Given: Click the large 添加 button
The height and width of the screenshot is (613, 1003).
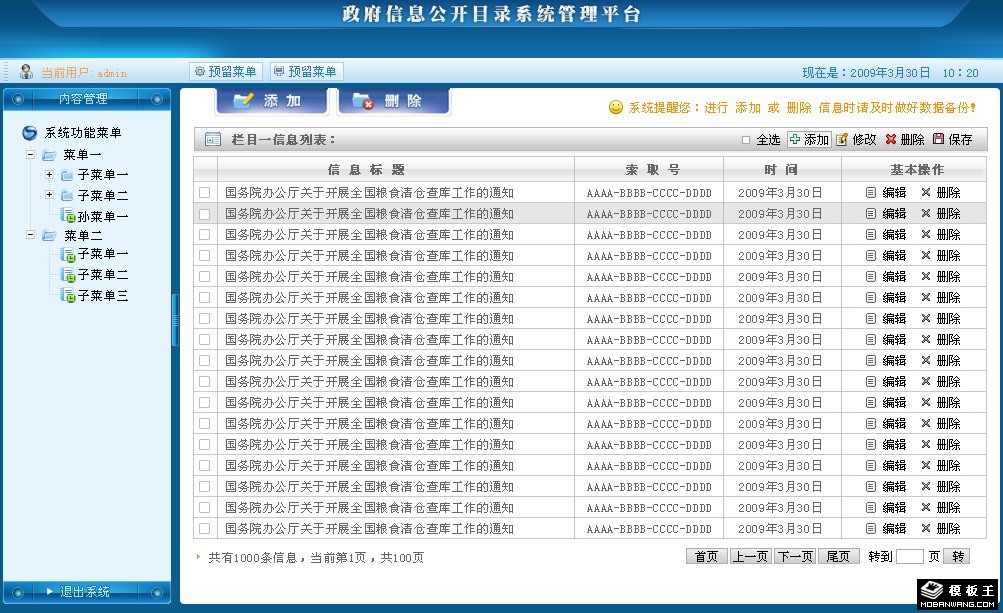Looking at the screenshot, I should pos(272,101).
